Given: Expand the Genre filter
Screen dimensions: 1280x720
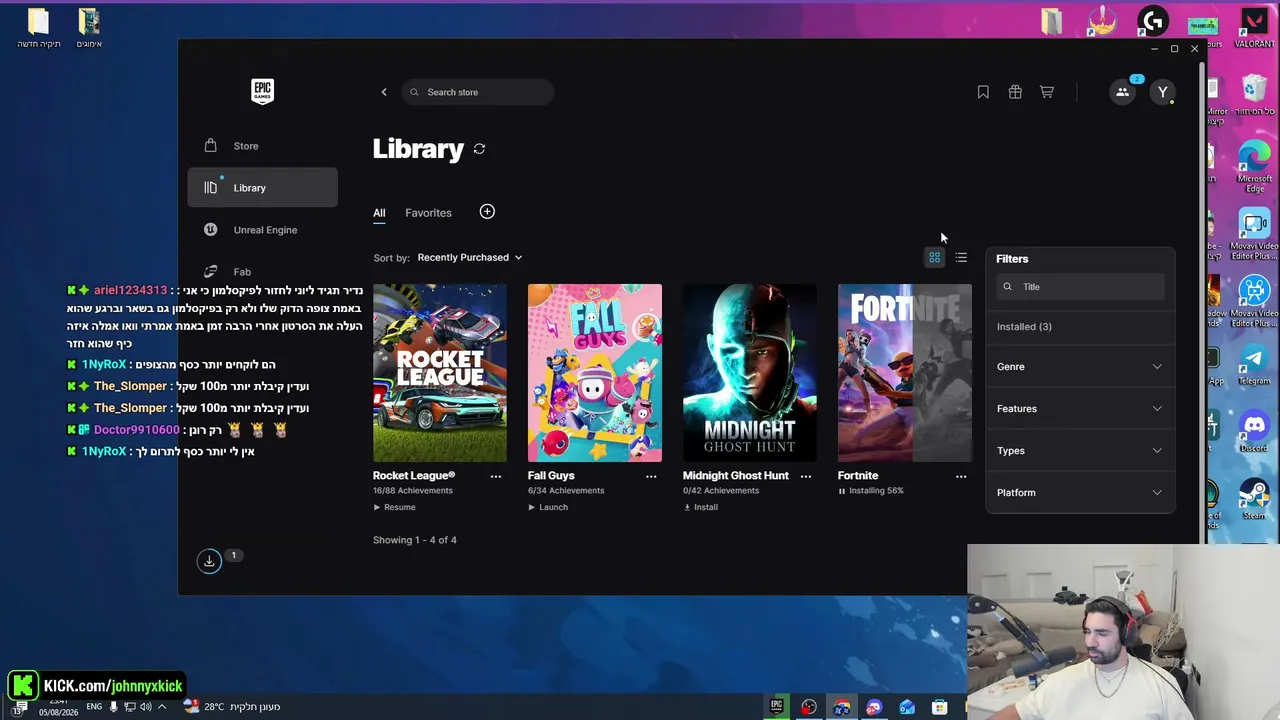Looking at the screenshot, I should [x=1080, y=367].
